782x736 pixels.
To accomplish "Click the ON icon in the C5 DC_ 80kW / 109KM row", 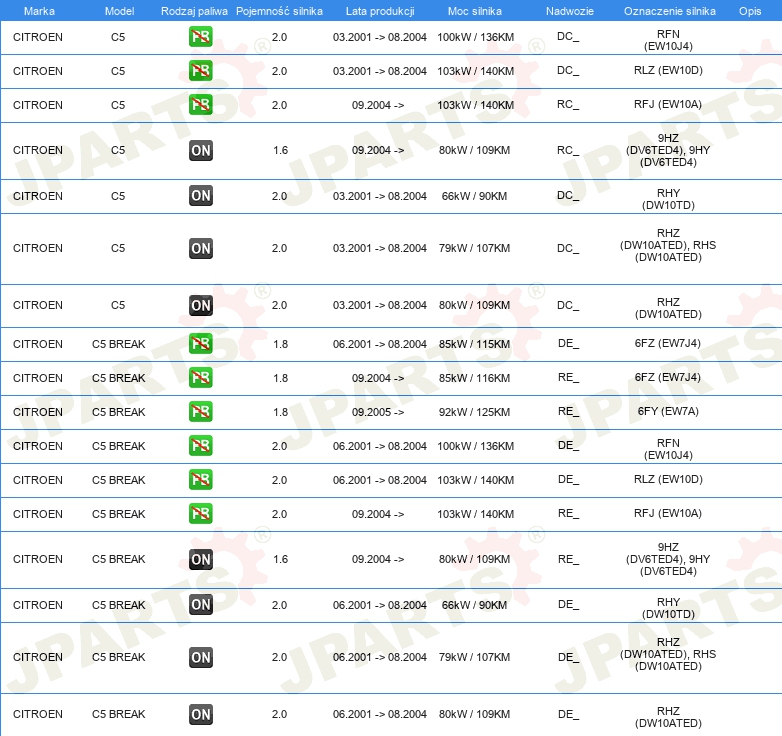I will (x=200, y=305).
